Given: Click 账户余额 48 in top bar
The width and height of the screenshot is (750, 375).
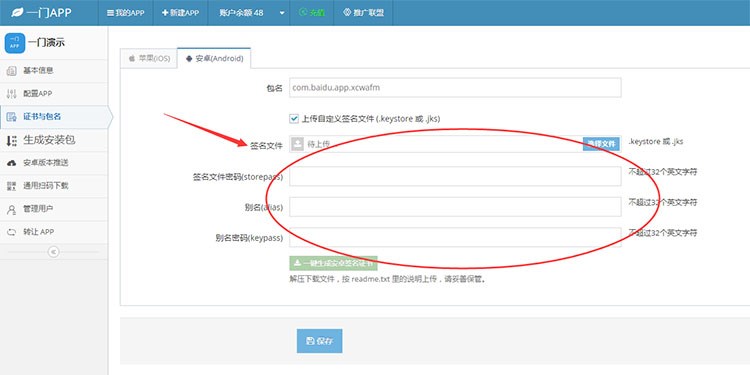Looking at the screenshot, I should point(241,13).
